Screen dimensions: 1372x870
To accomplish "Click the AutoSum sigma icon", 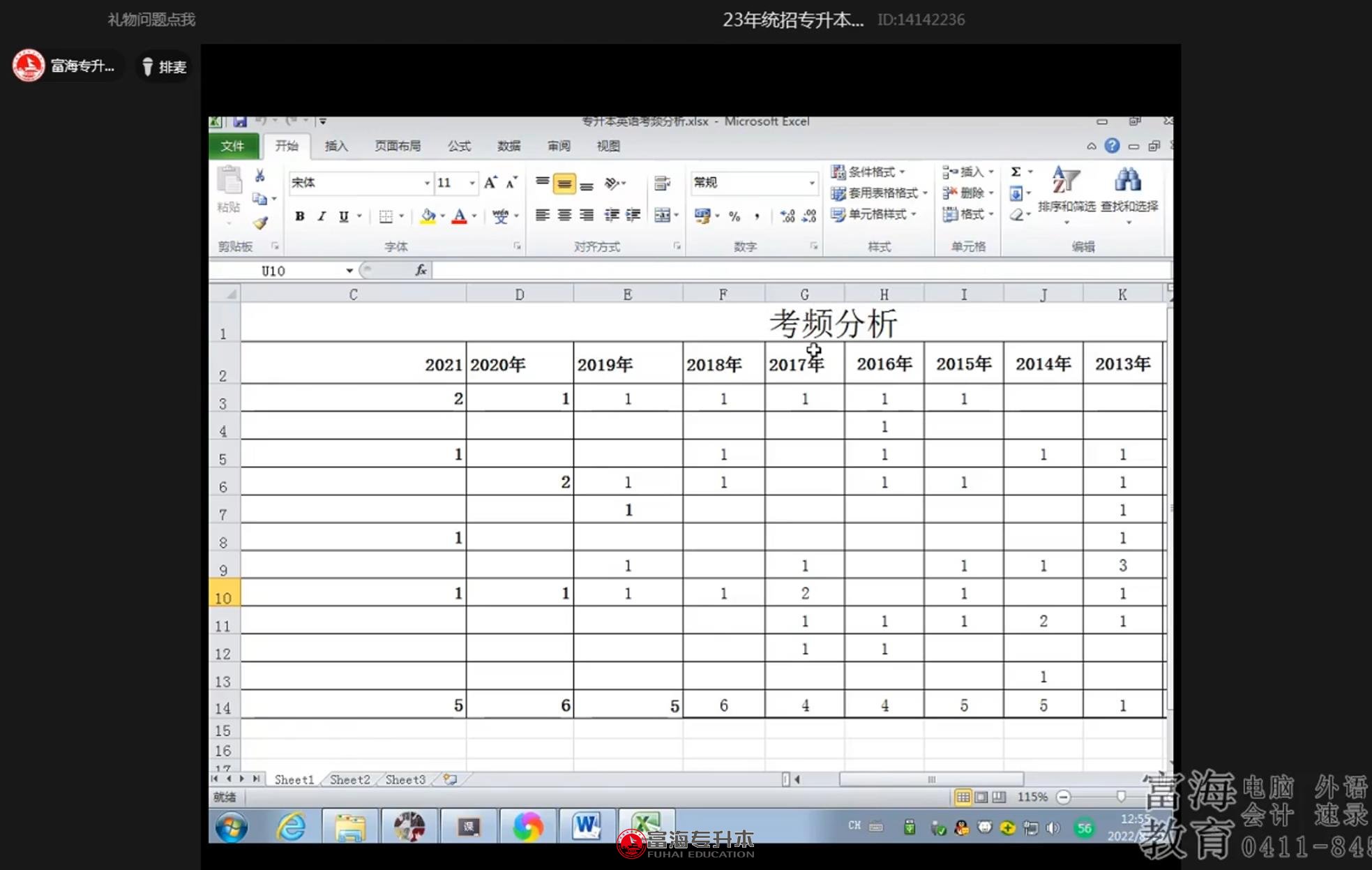I will [x=1016, y=172].
